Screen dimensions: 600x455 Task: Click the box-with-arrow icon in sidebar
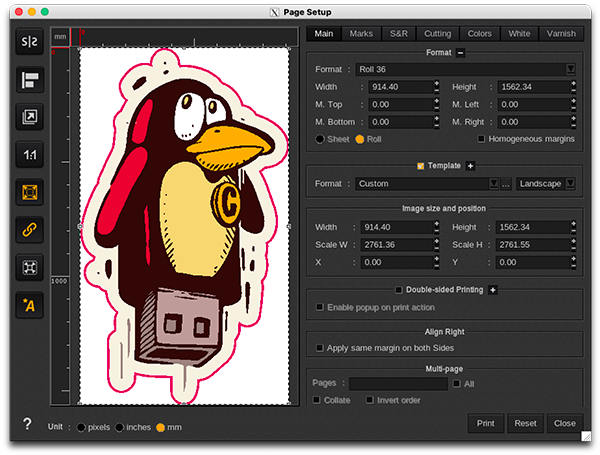[x=30, y=117]
